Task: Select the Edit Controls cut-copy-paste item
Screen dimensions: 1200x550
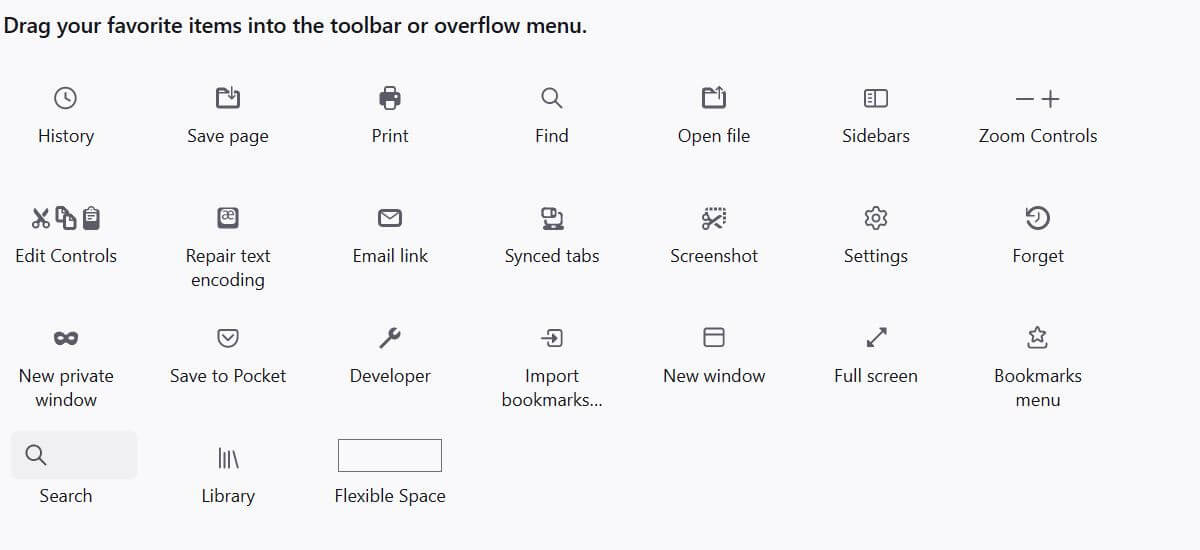Action: pos(66,218)
